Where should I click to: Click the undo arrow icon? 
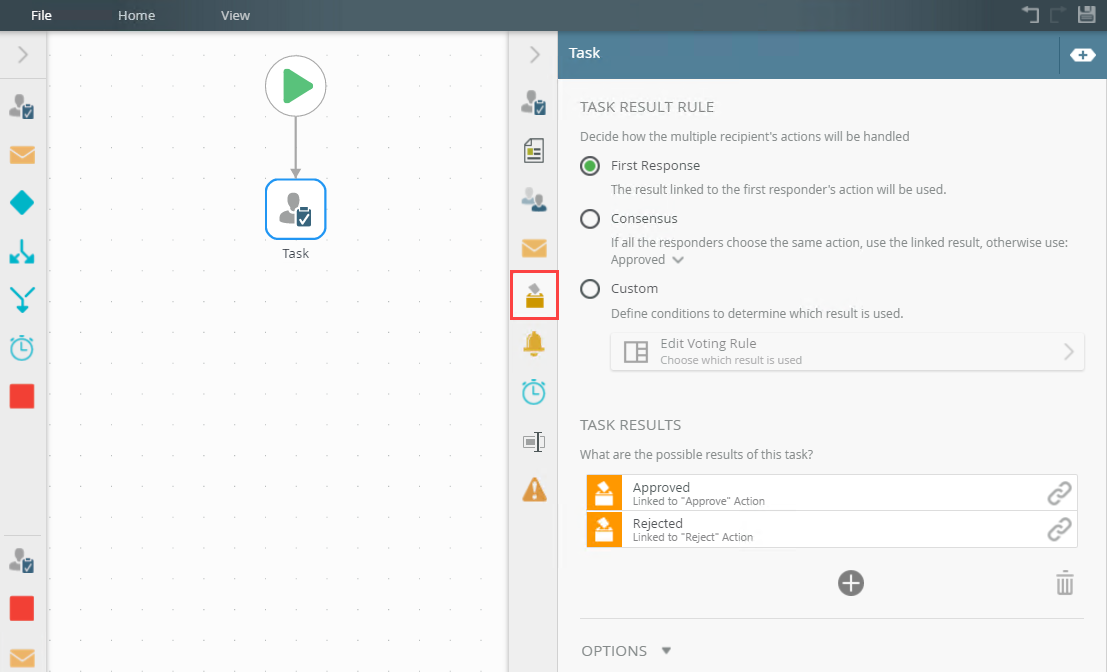(x=1030, y=14)
